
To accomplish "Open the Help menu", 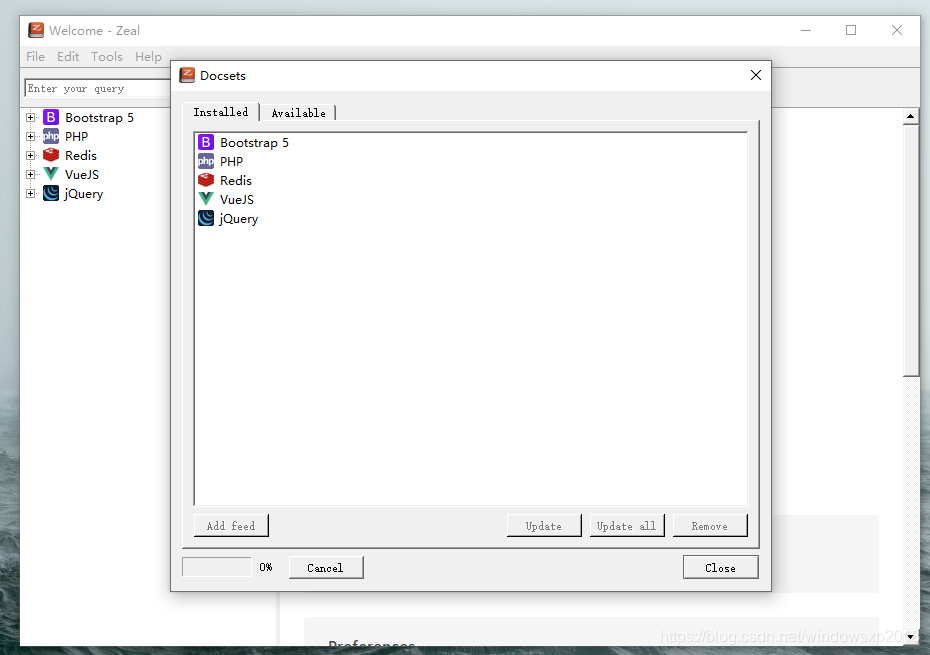I will (148, 56).
